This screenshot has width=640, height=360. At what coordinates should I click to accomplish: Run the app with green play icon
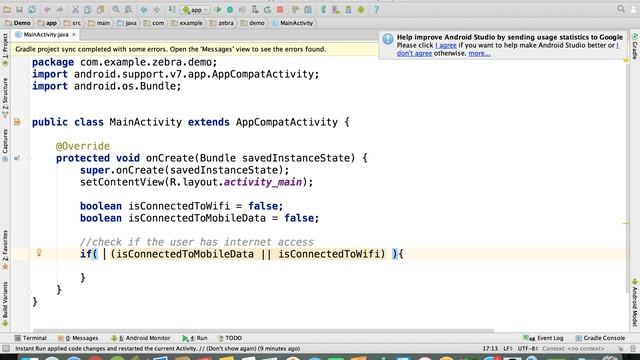218,9
